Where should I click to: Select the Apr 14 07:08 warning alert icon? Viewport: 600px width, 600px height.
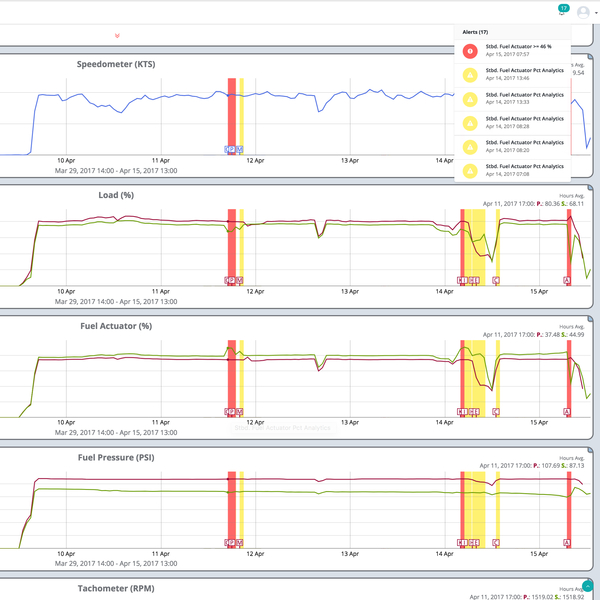(x=470, y=170)
